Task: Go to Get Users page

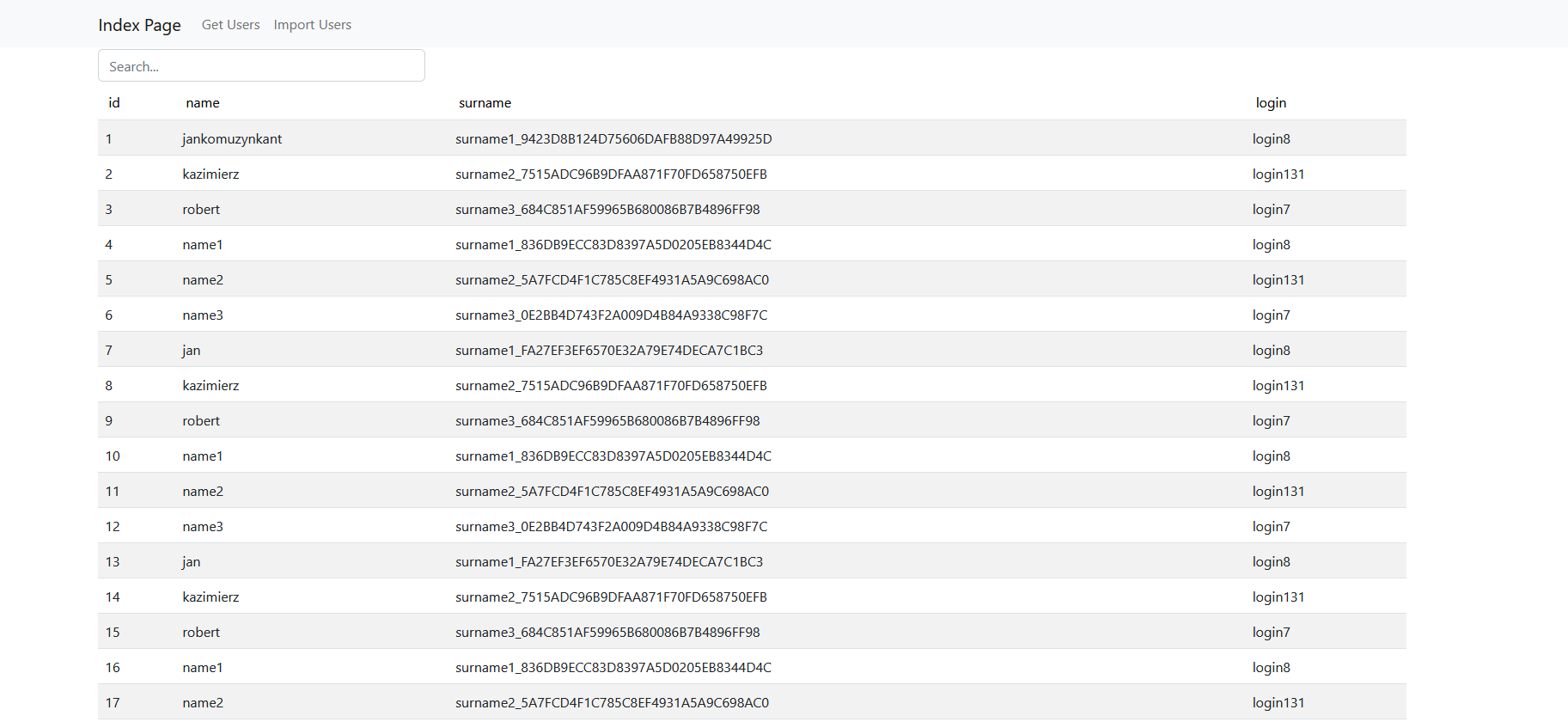Action: click(230, 25)
